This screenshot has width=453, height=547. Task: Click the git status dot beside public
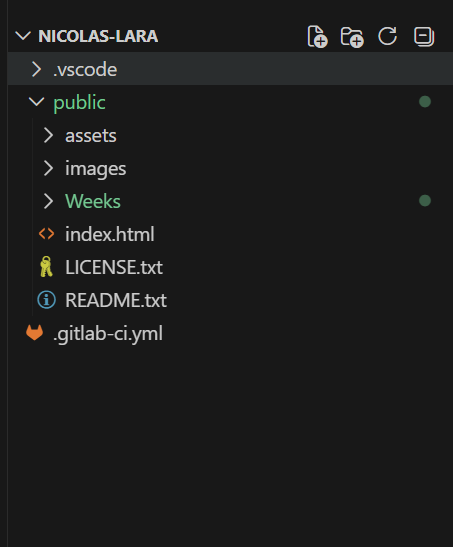pyautogui.click(x=425, y=102)
